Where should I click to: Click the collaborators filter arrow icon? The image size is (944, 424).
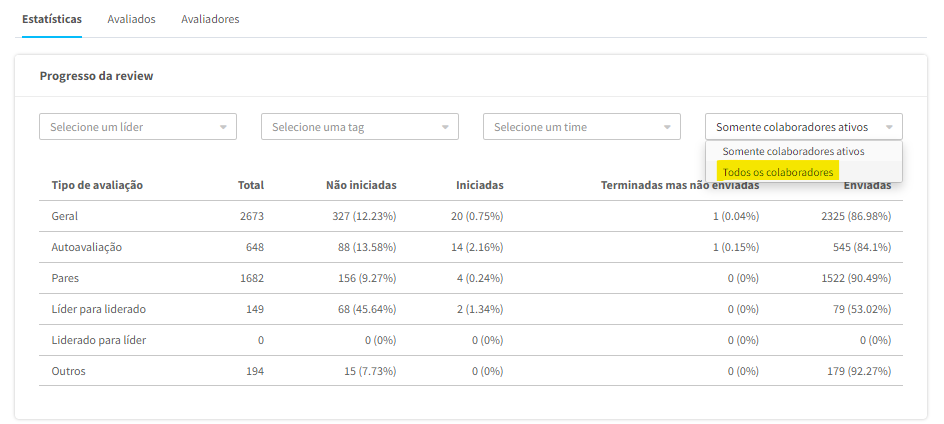889,127
